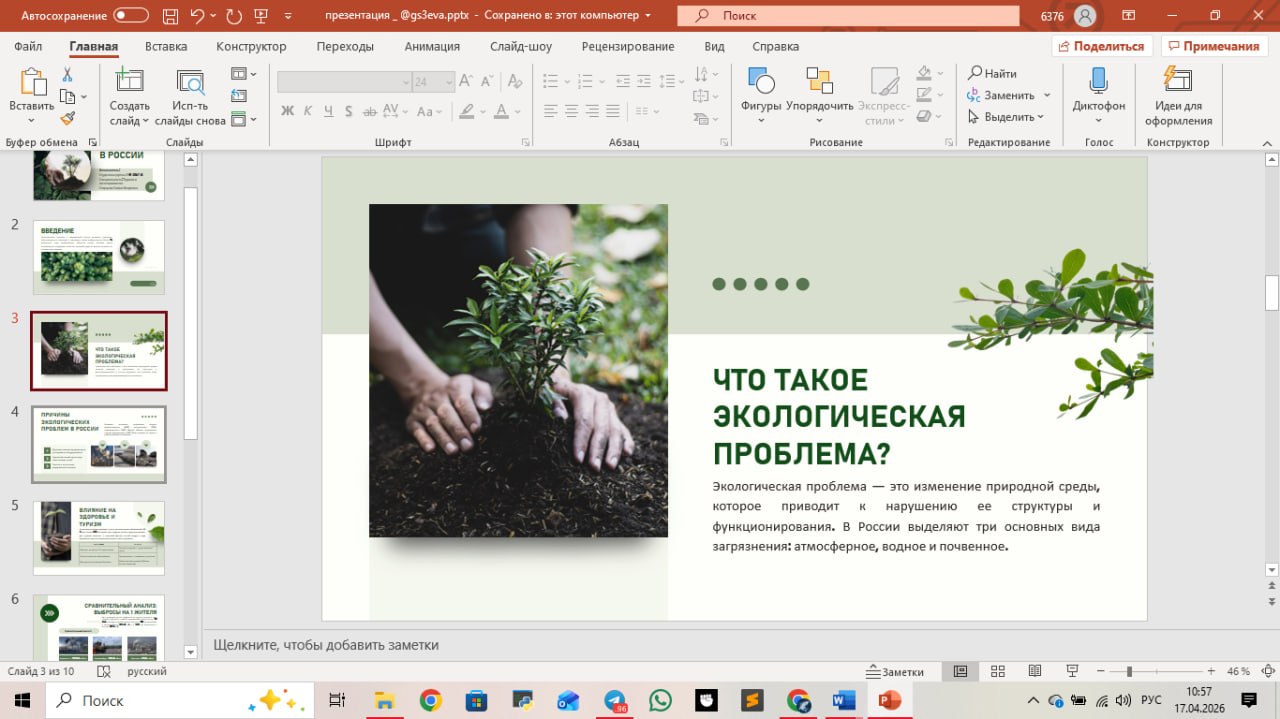Select slide 4 thumbnail (Причины экологических проблем)
The height and width of the screenshot is (719, 1280).
99,445
